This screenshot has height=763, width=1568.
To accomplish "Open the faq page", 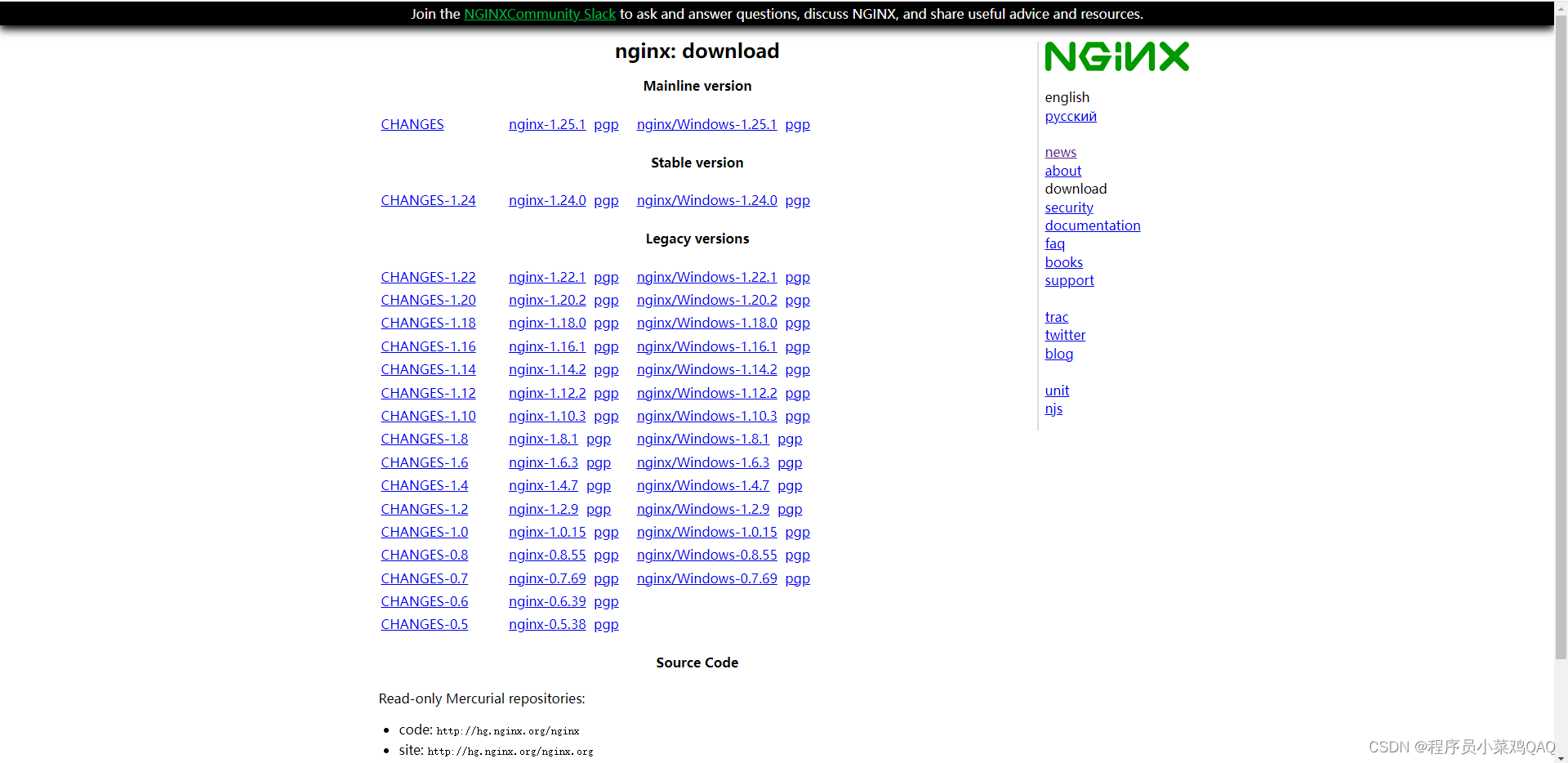I will [1054, 243].
